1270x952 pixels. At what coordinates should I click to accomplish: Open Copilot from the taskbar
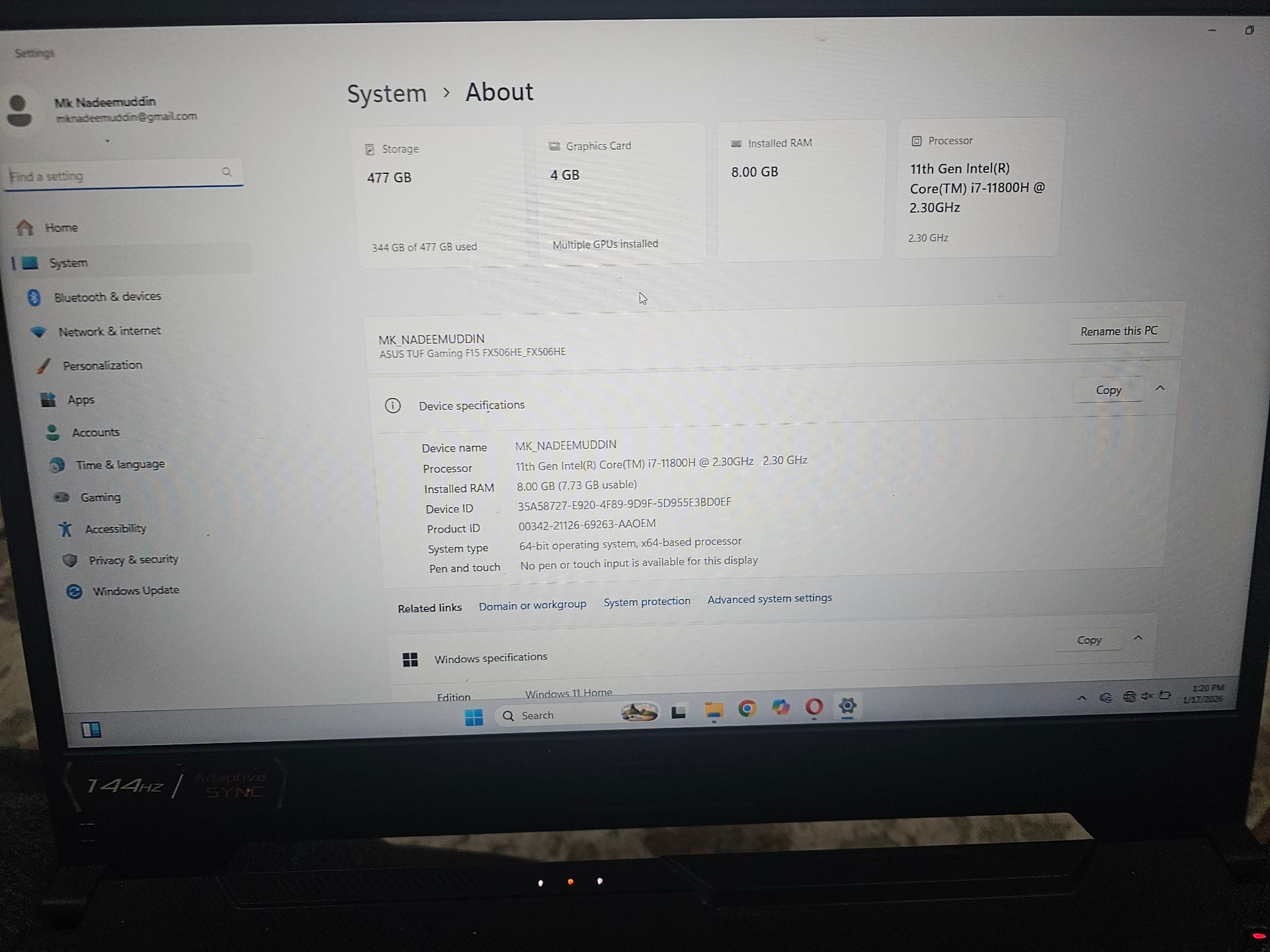point(781,707)
